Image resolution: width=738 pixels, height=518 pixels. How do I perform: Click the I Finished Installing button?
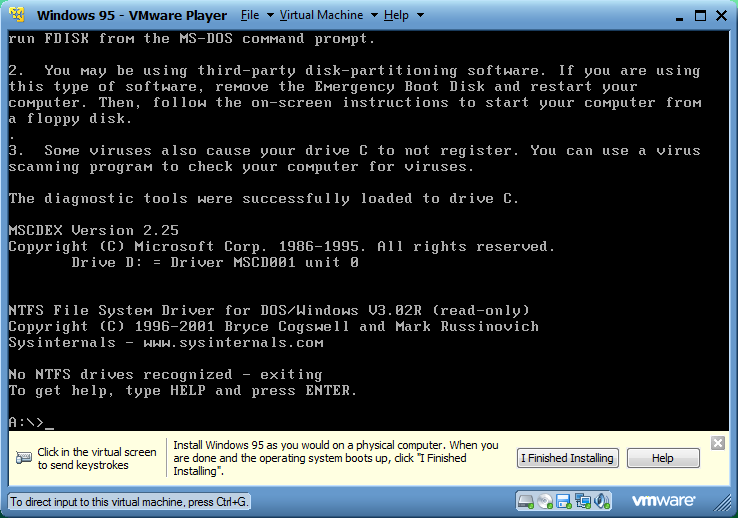pyautogui.click(x=568, y=458)
